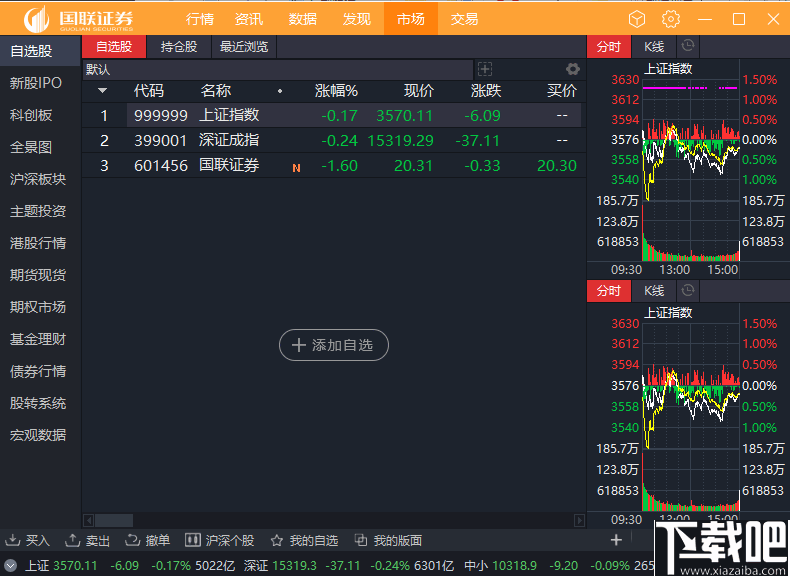
Task: Open 期权市场 in left sidebar
Action: (x=38, y=307)
